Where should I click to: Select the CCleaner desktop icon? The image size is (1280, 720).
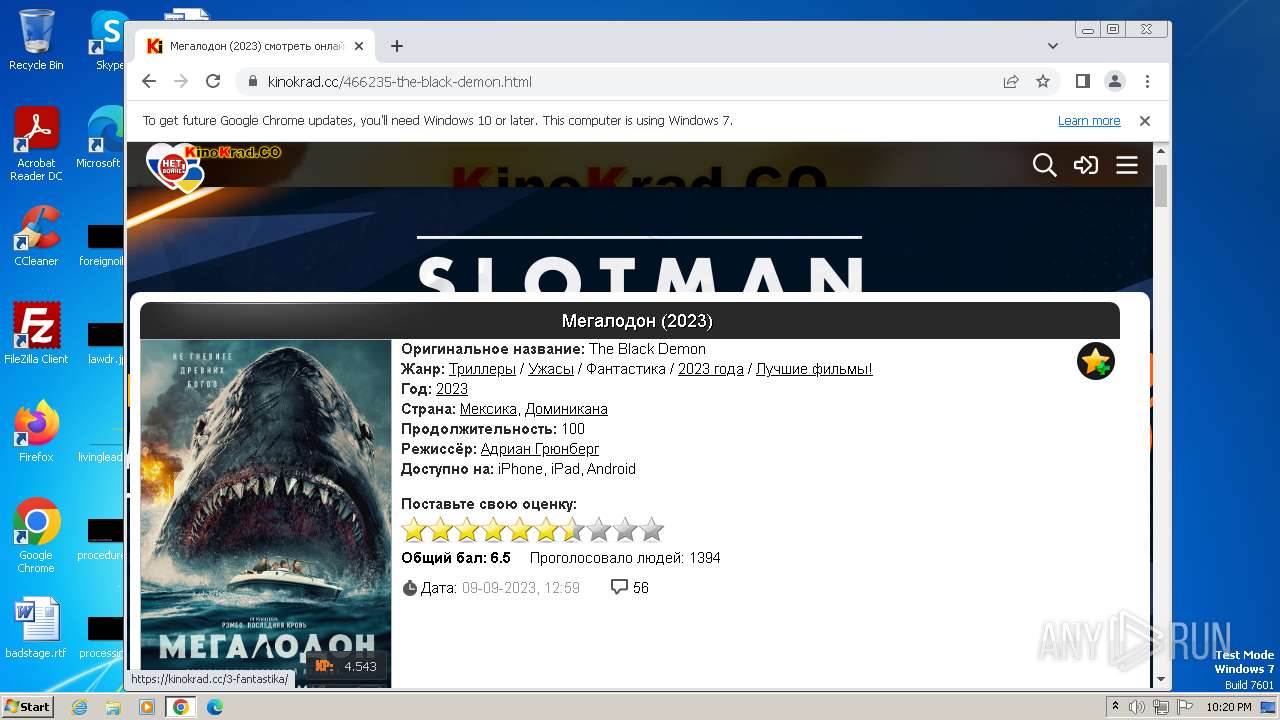[36, 236]
